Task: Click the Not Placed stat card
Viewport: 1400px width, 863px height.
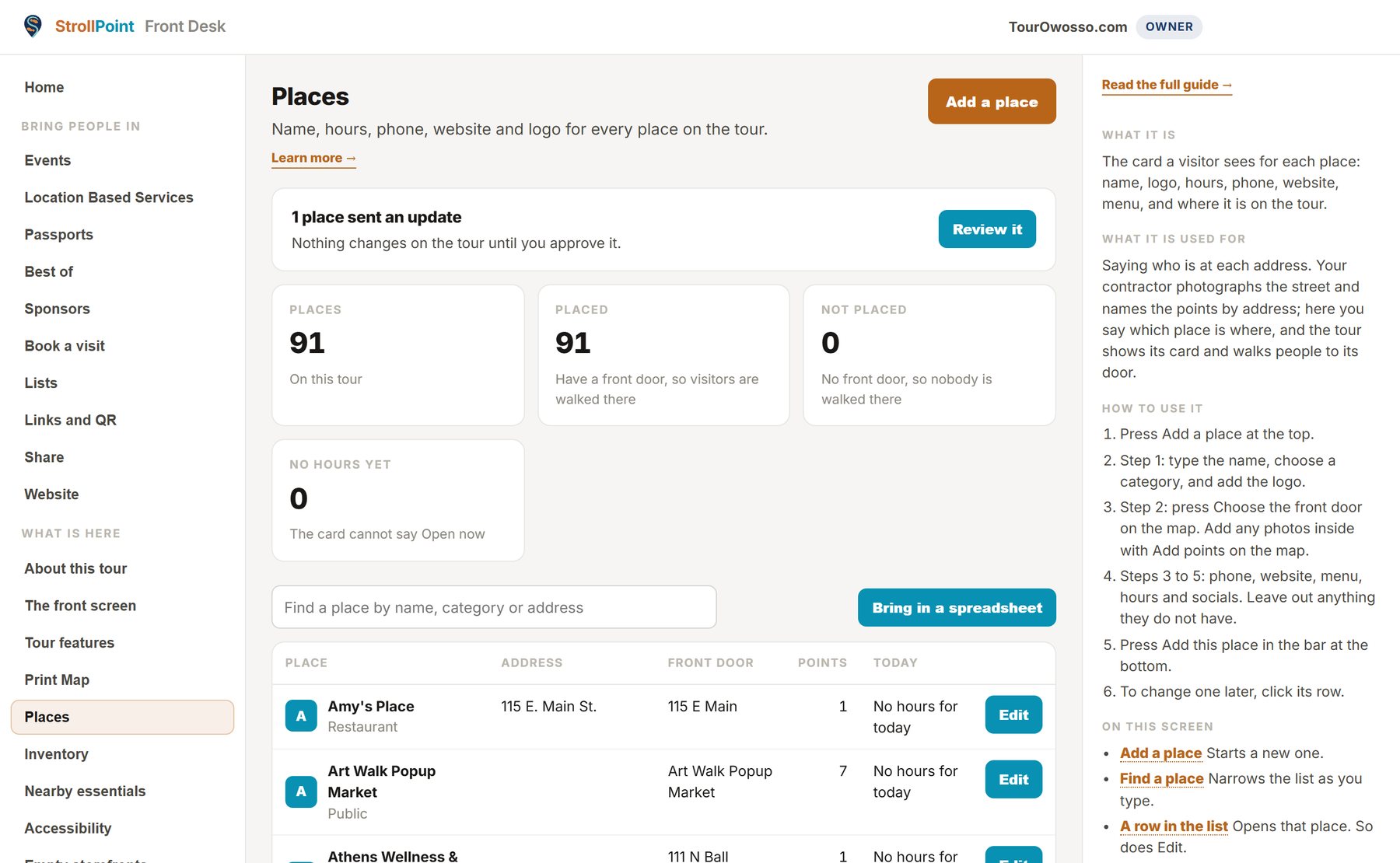Action: click(929, 355)
